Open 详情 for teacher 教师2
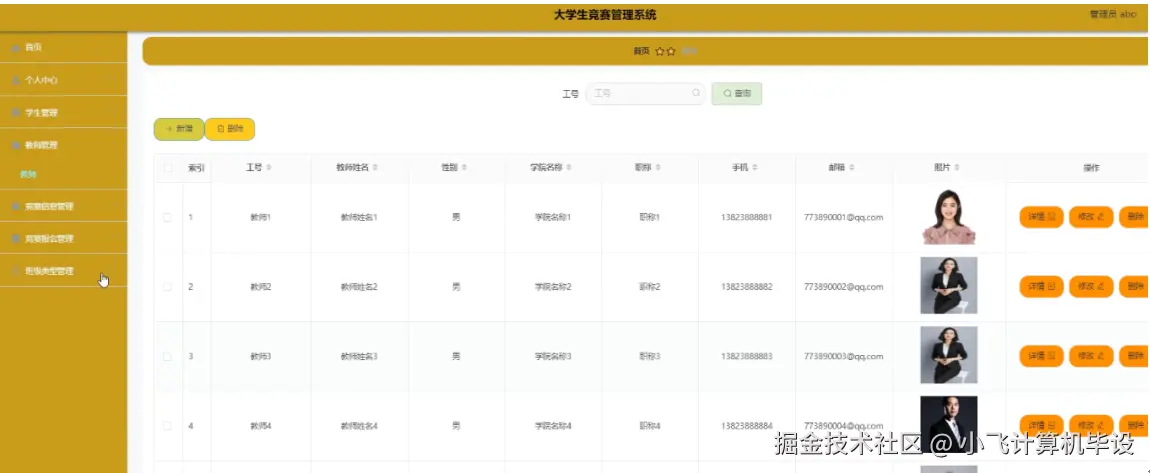The width and height of the screenshot is (1150, 473). click(x=1041, y=287)
